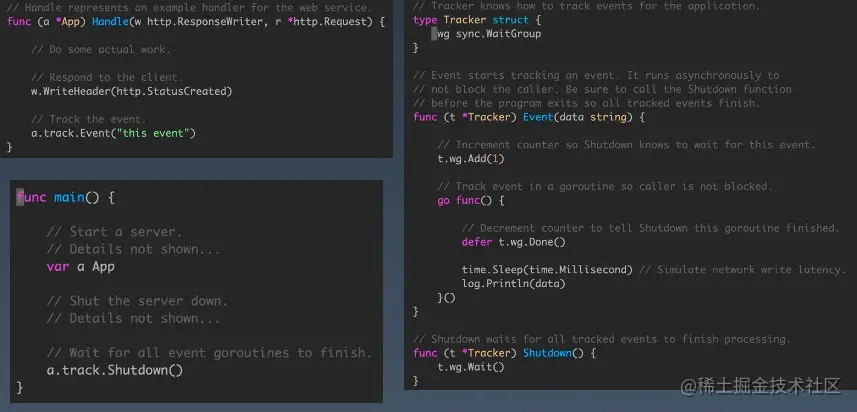Select the "wg sync.WaitGroup" field
857x412 pixels.
[489, 34]
